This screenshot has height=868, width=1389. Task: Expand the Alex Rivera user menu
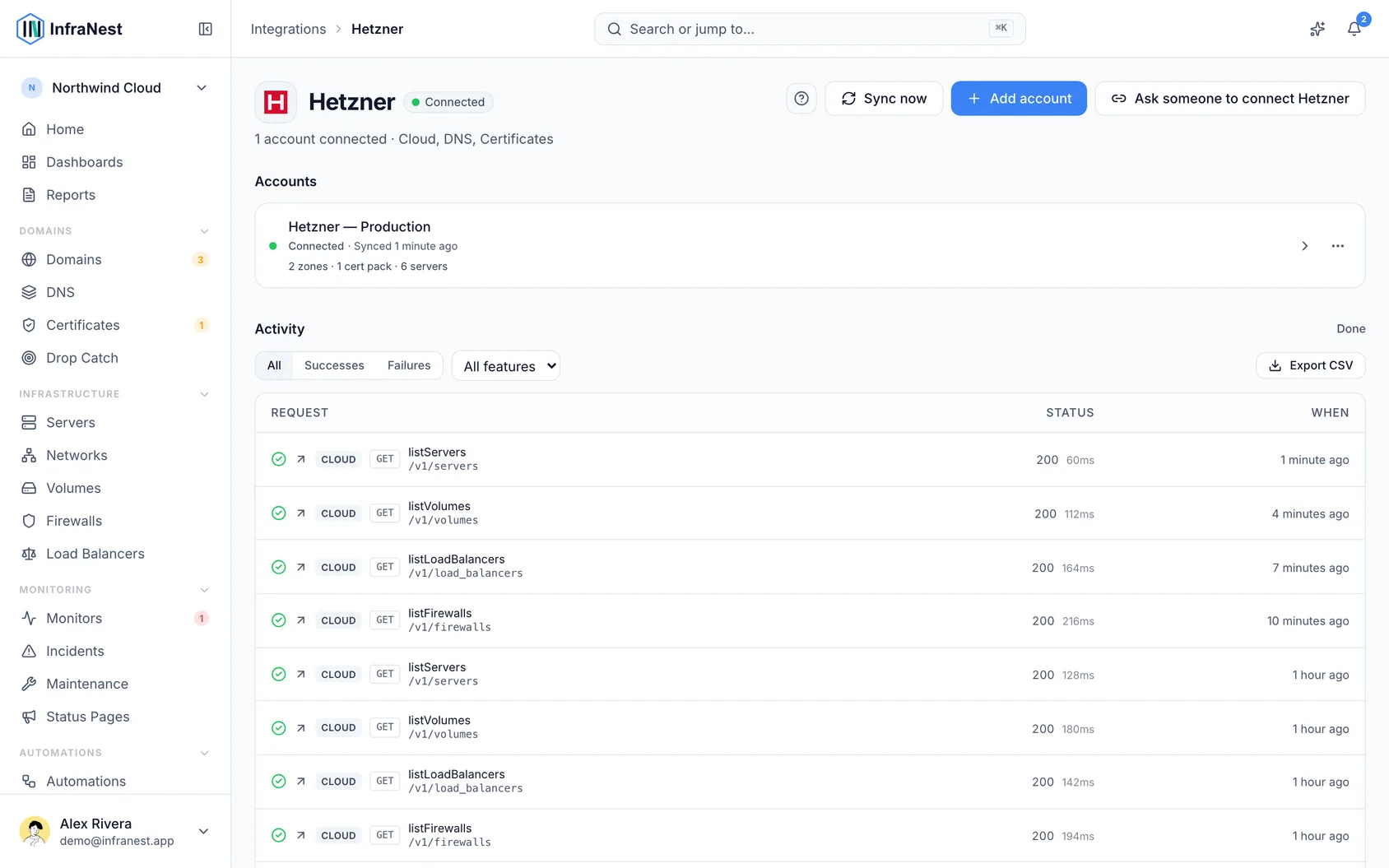[115, 831]
